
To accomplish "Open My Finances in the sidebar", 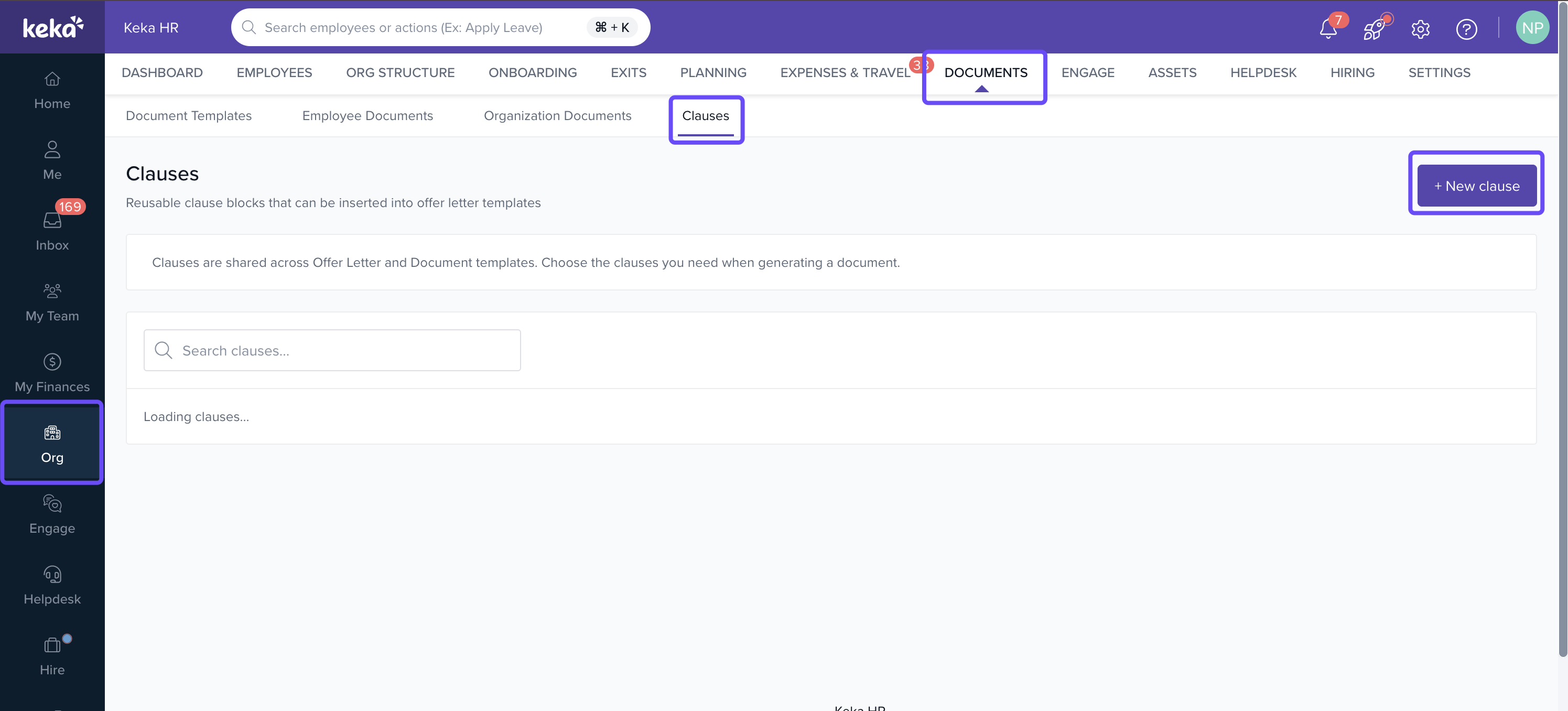I will click(52, 374).
